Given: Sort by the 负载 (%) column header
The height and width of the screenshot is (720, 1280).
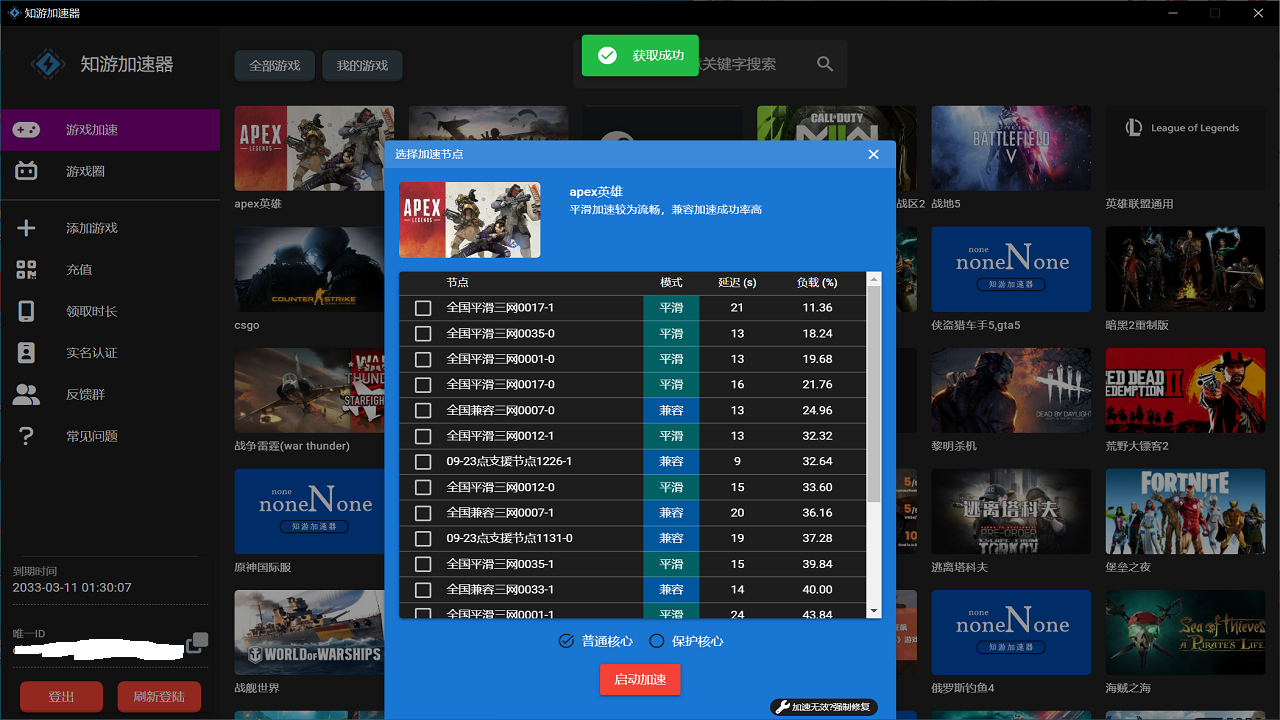Looking at the screenshot, I should (817, 283).
